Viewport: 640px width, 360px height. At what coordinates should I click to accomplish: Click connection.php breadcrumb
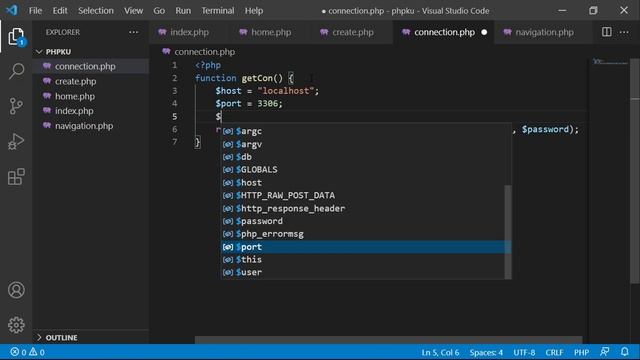204,52
